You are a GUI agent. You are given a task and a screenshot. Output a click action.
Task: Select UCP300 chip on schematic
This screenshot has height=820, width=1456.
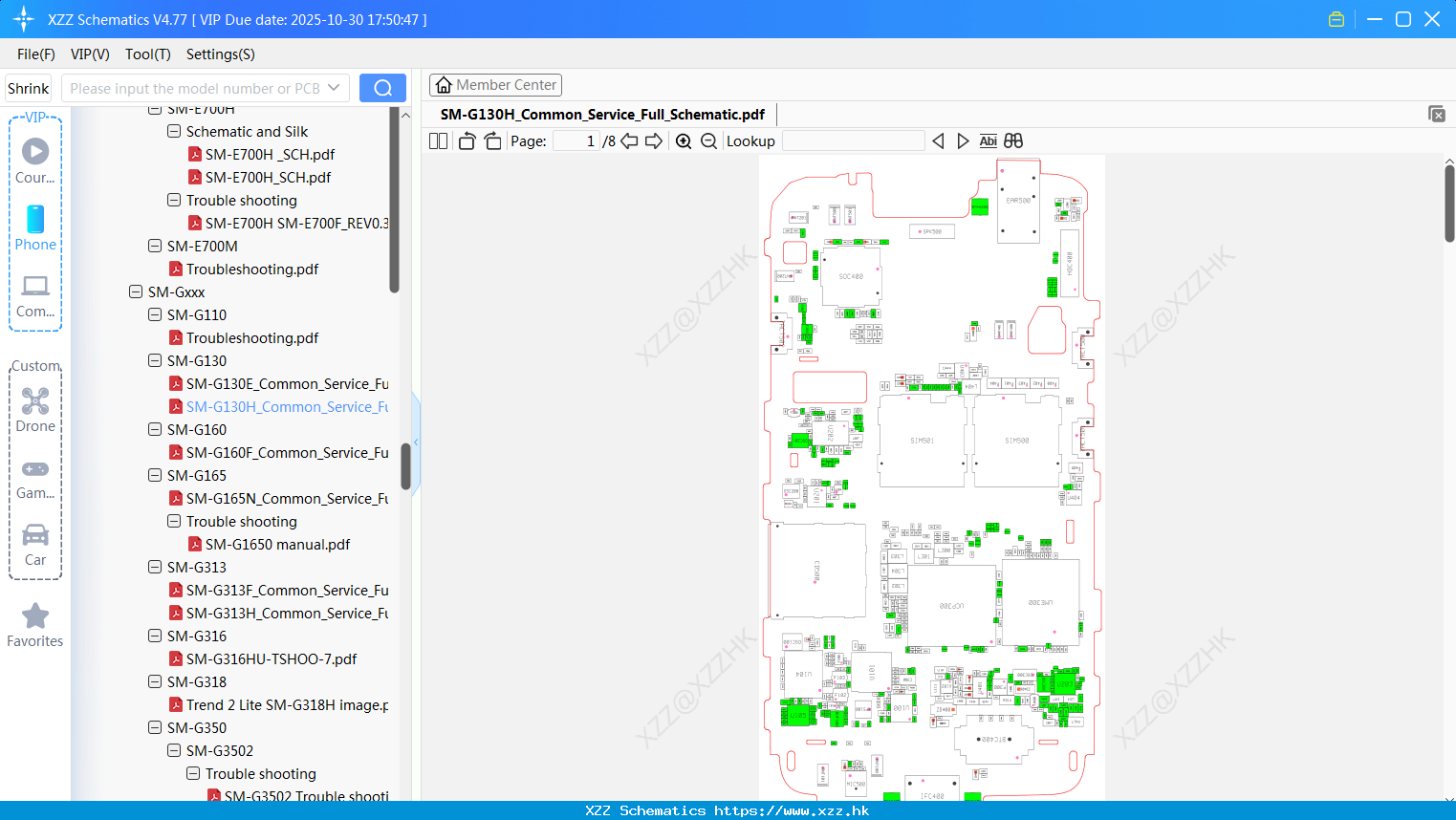[951, 605]
